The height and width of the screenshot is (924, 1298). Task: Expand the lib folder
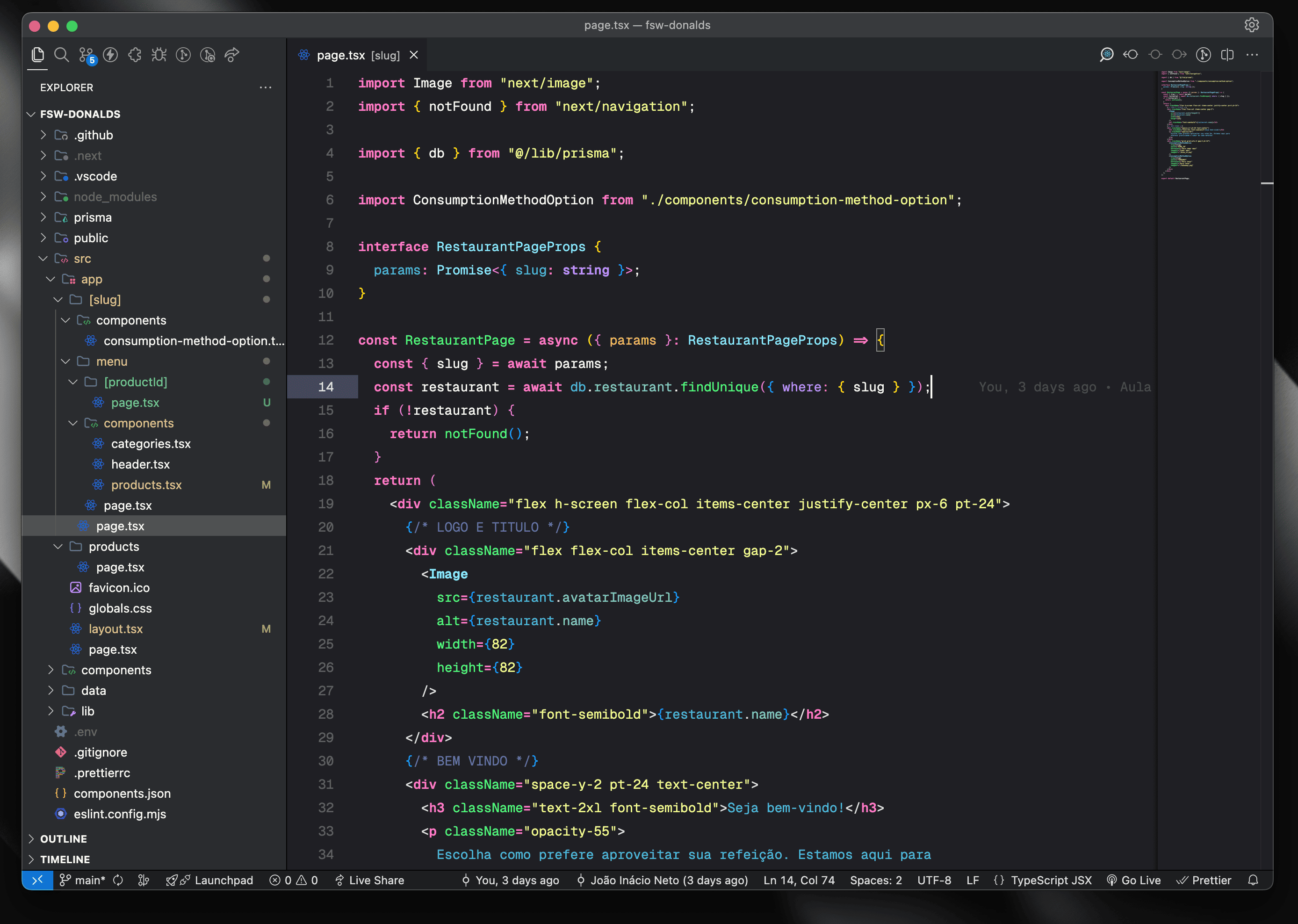[x=87, y=711]
